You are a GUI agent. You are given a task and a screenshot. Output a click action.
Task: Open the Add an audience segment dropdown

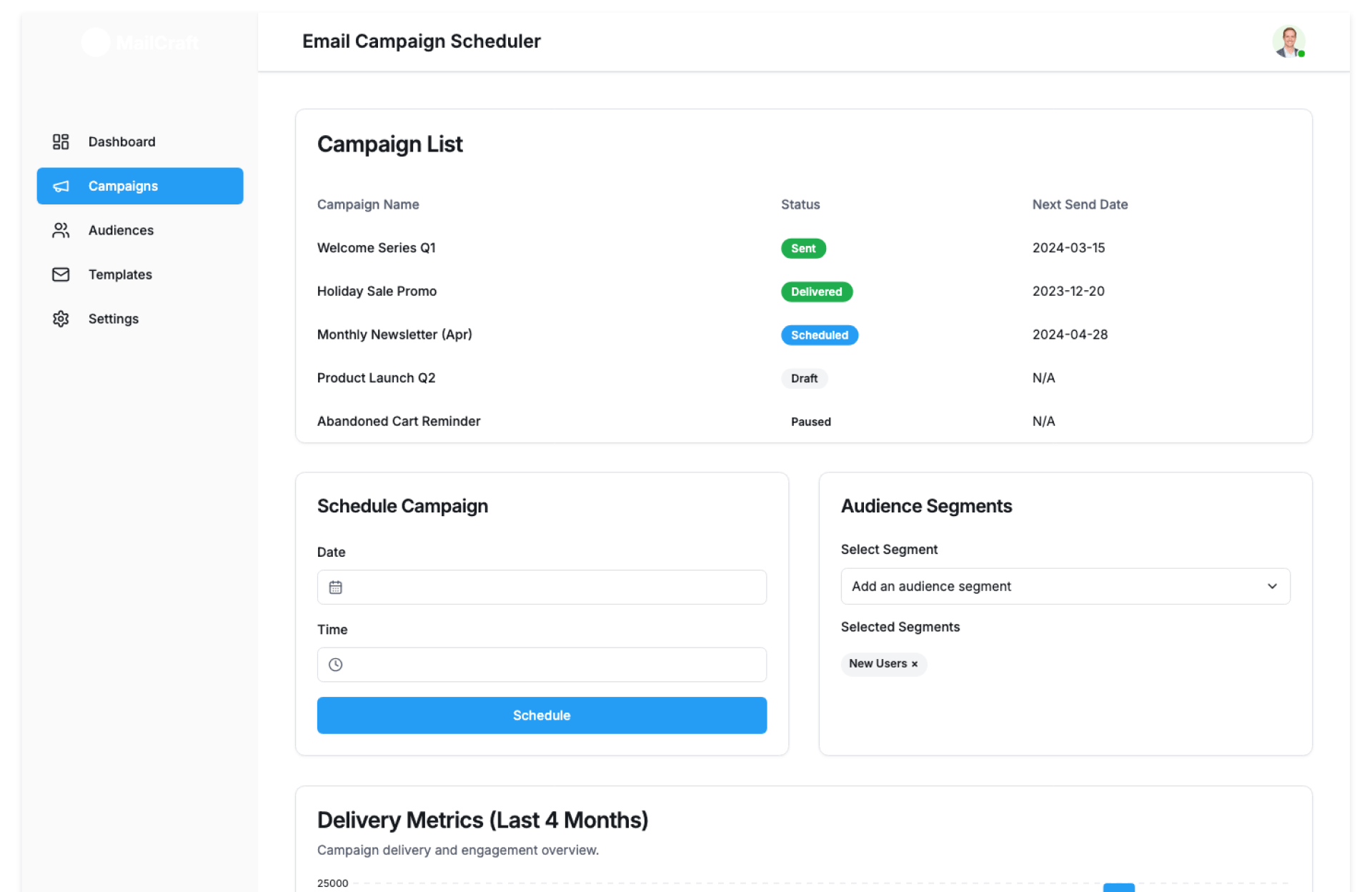point(1065,586)
